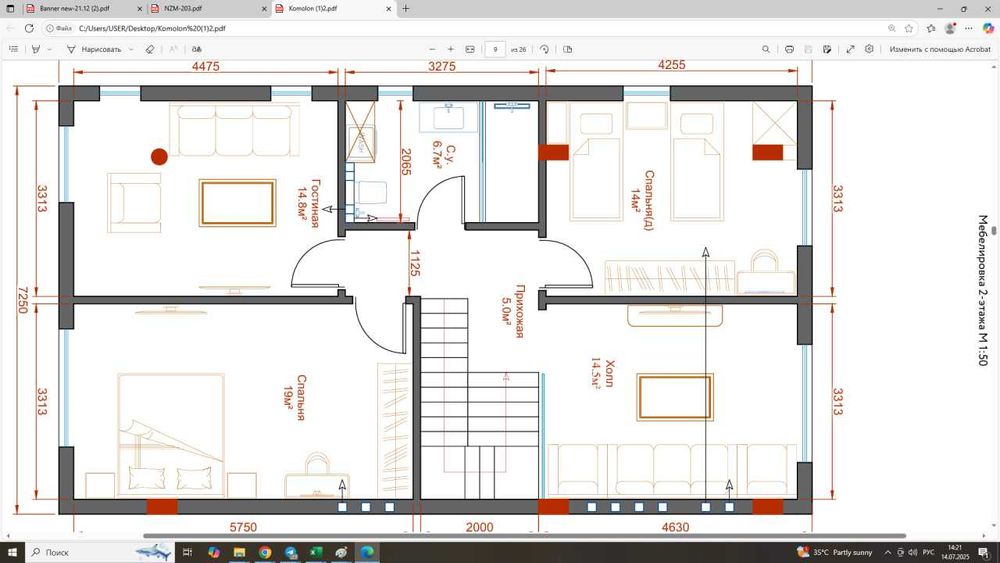Click the page number input field
Screen dimensions: 1000x563
tap(494, 49)
